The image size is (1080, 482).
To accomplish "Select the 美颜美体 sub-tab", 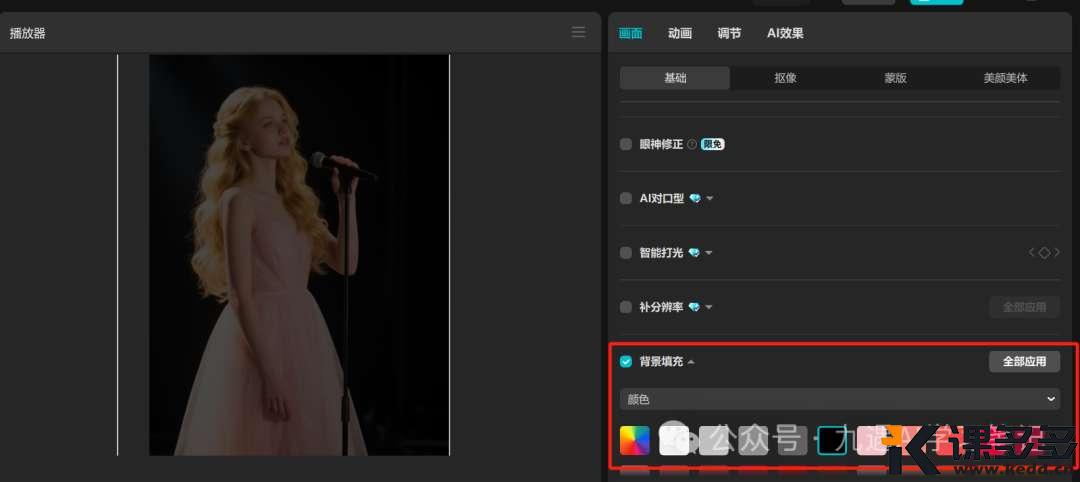I will [x=1006, y=78].
